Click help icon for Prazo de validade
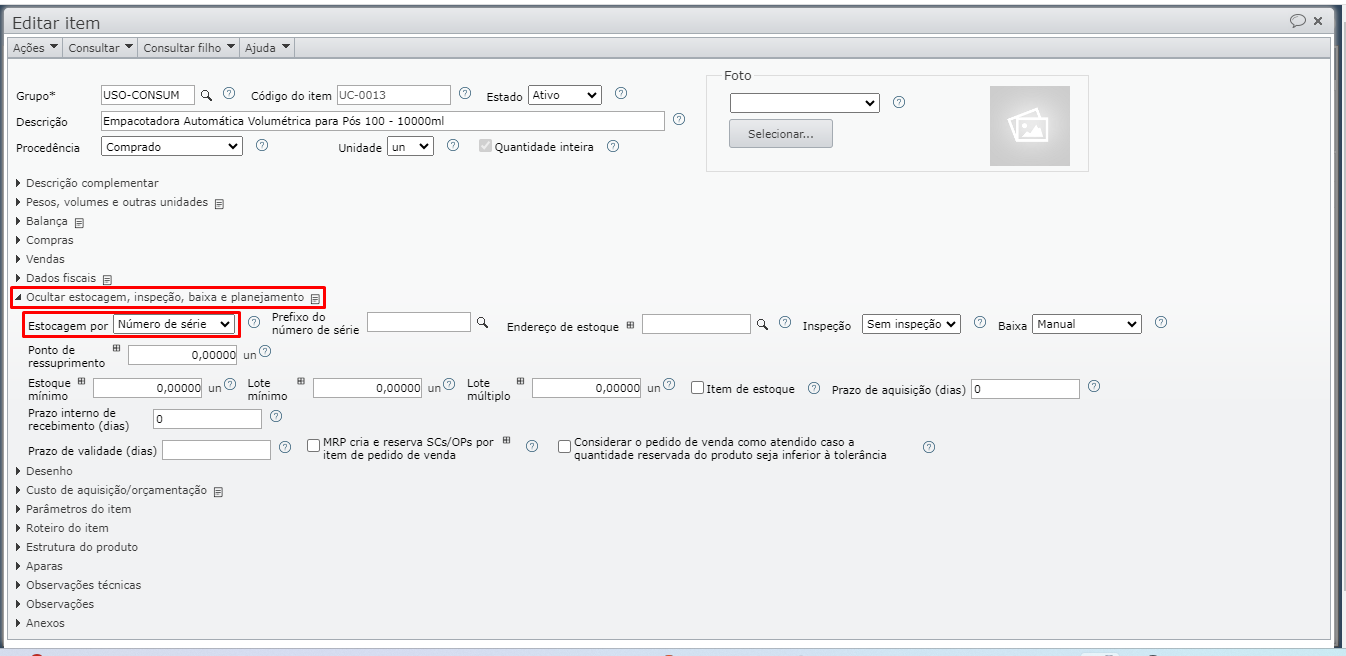 [x=285, y=447]
